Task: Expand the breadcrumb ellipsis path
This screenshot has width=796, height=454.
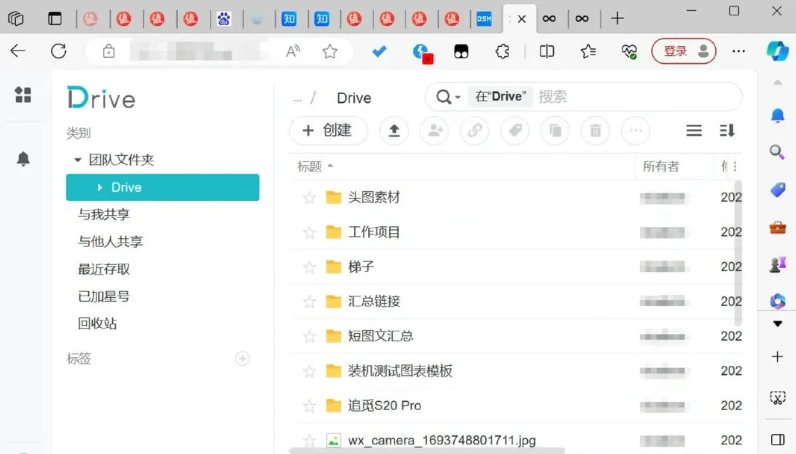Action: click(x=297, y=99)
